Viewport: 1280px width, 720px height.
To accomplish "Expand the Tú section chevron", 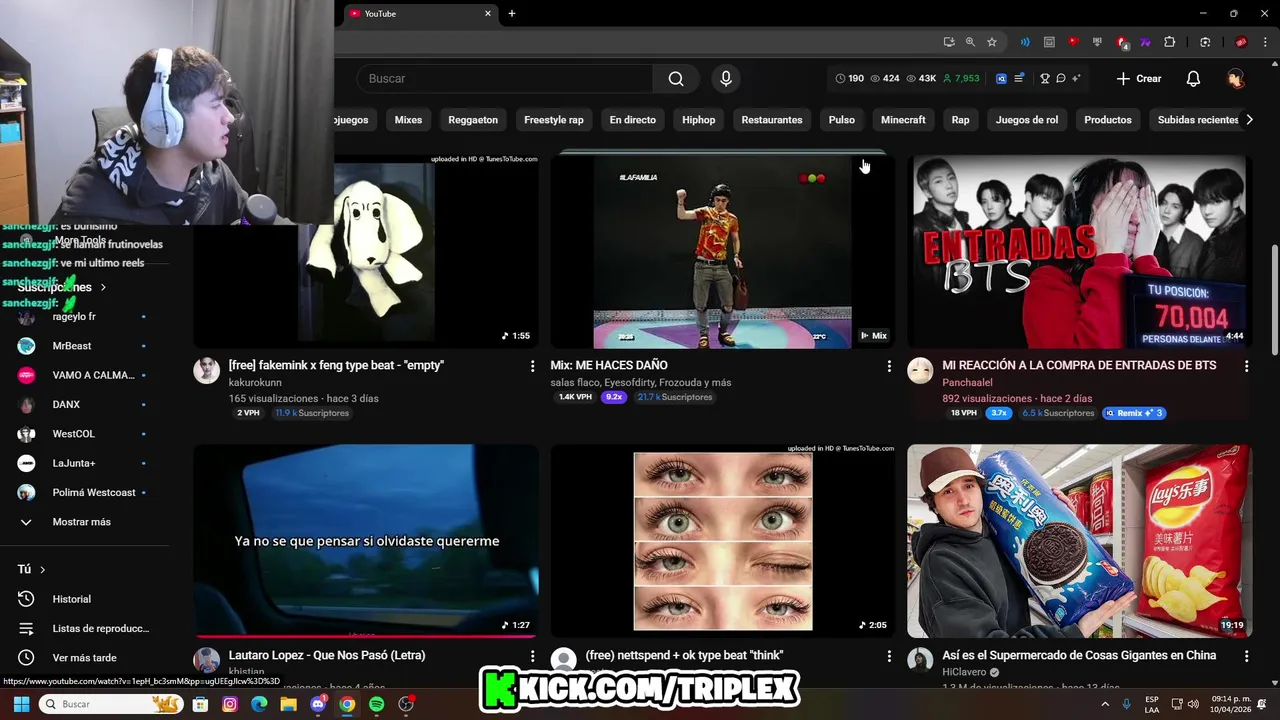I will [x=42, y=569].
